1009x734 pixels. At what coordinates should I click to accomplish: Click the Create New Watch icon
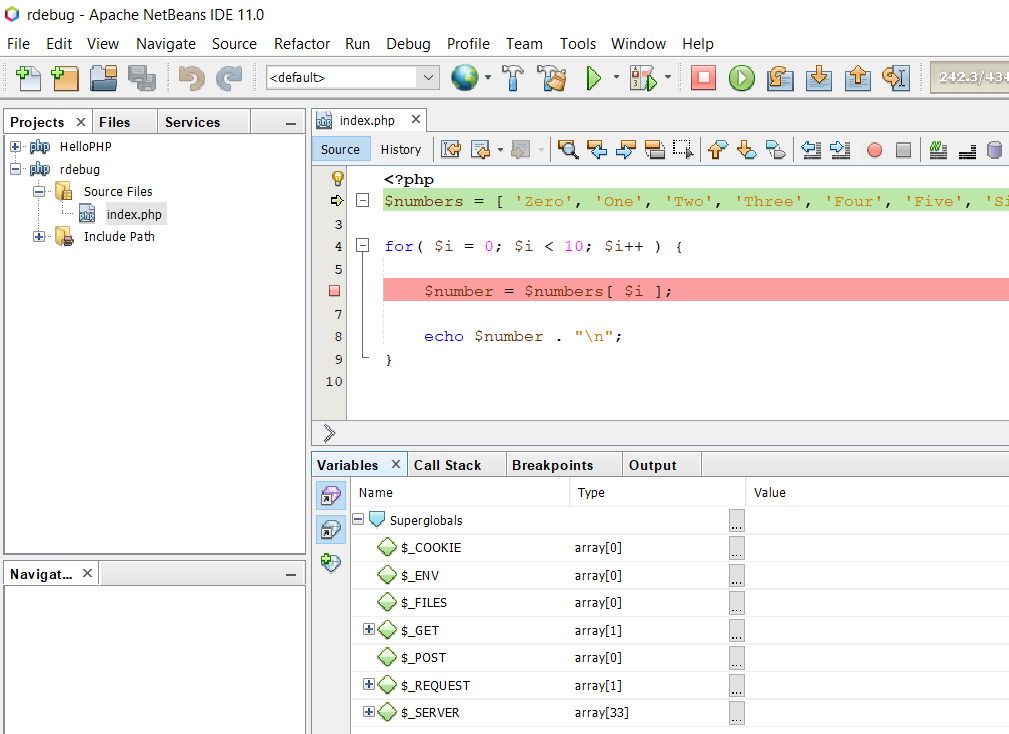[330, 562]
